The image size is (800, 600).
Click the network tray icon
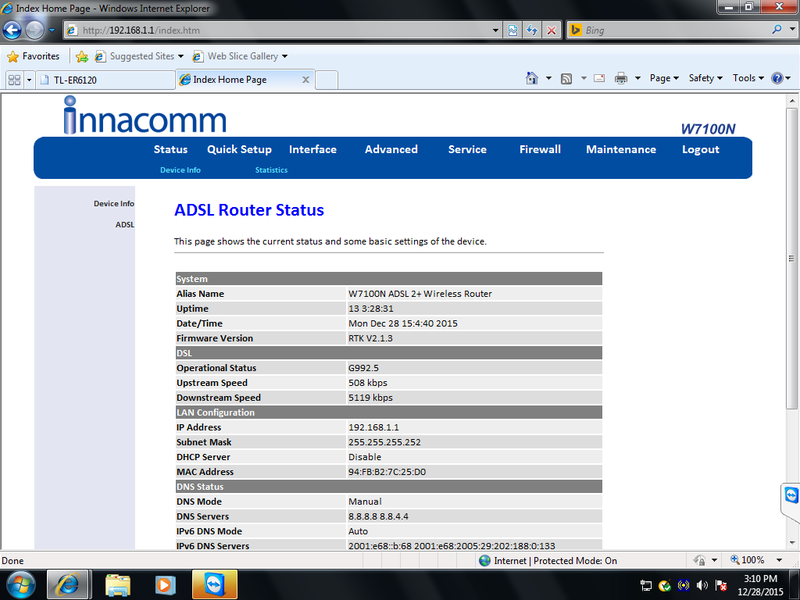tap(646, 585)
